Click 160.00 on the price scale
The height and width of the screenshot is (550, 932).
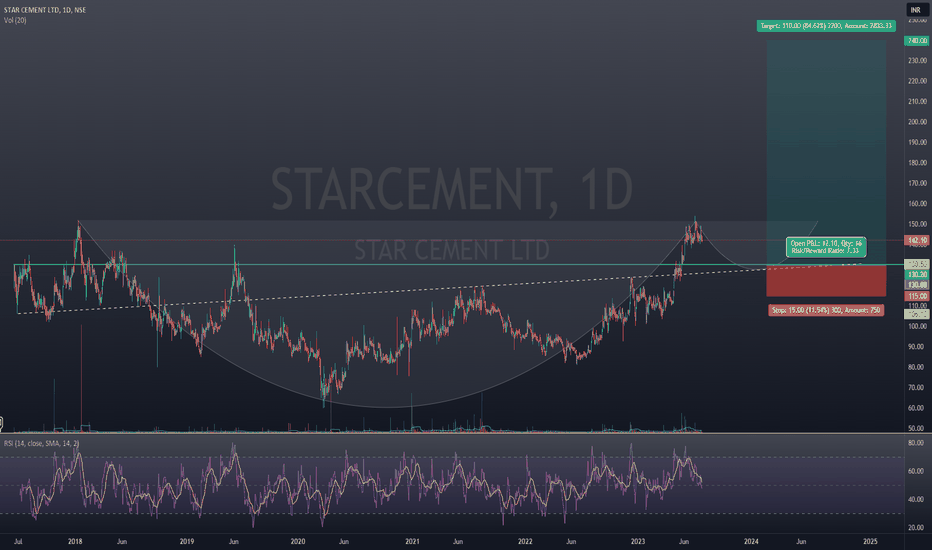point(917,203)
